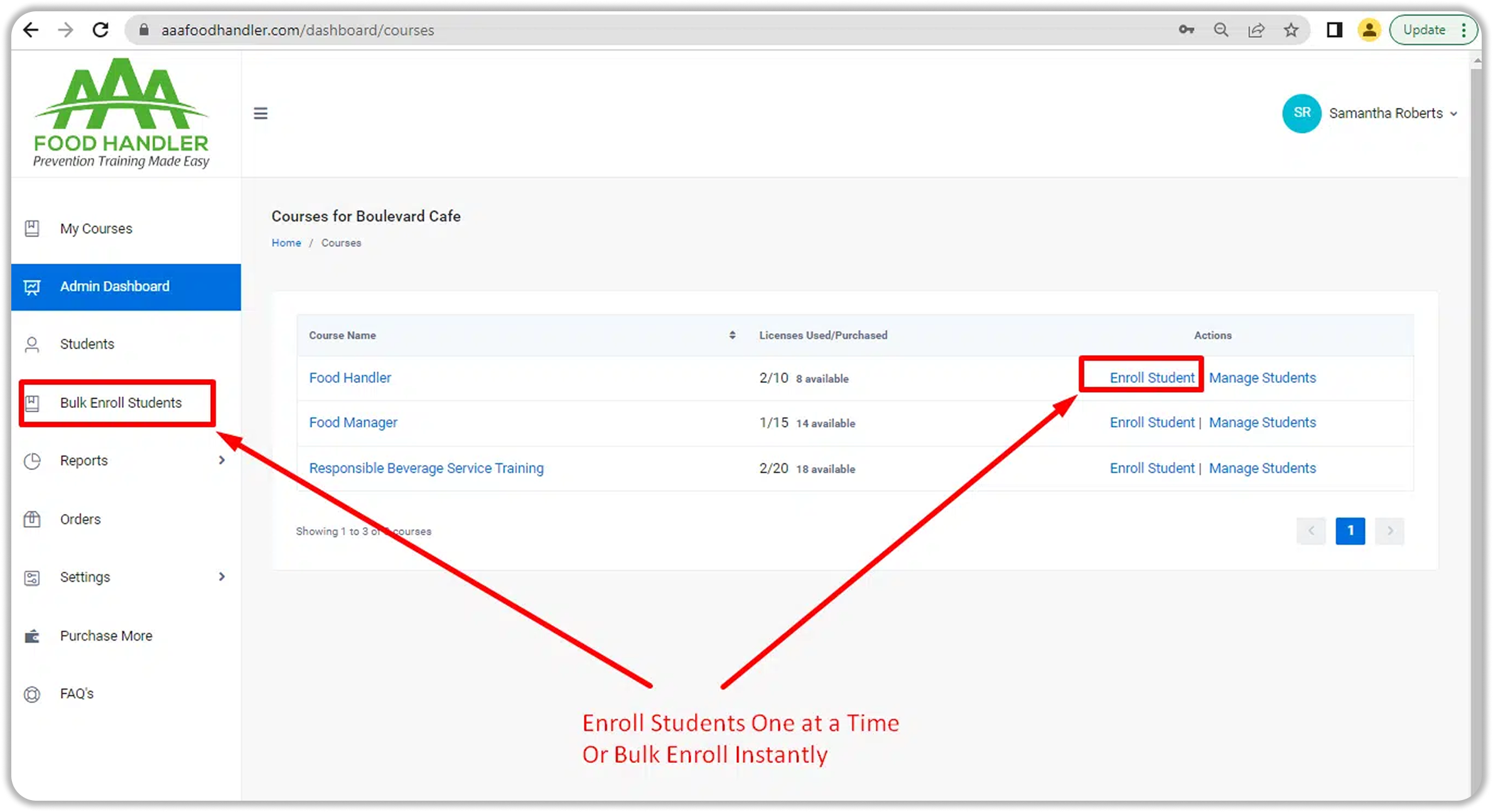The width and height of the screenshot is (1493, 812).
Task: Open the Samantha Roberts user dropdown
Action: tap(1393, 114)
